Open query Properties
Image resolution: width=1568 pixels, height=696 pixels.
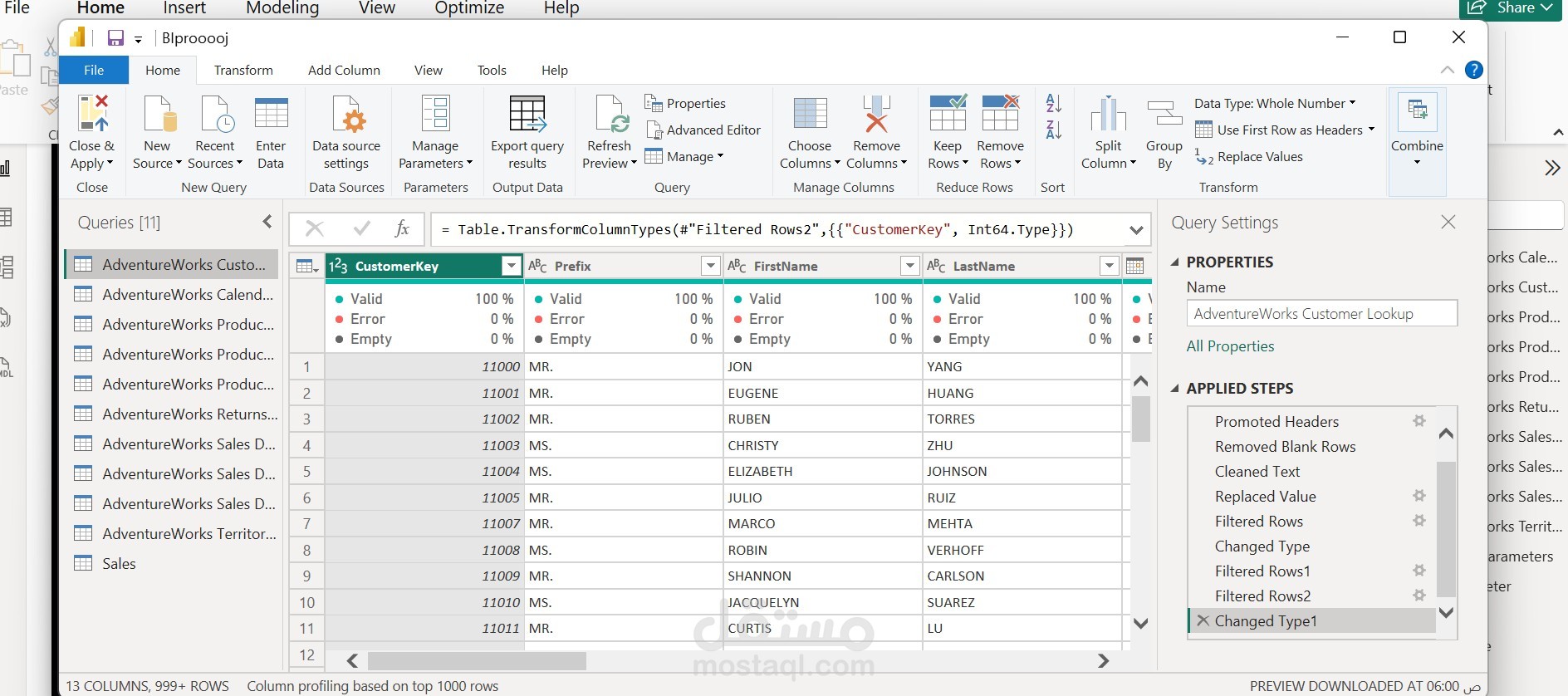(x=686, y=103)
